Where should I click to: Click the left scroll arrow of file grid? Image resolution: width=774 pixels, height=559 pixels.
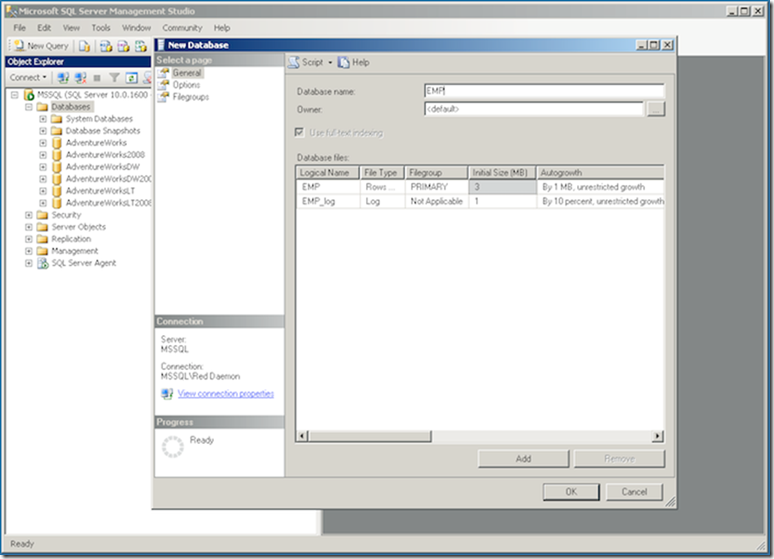(x=303, y=436)
